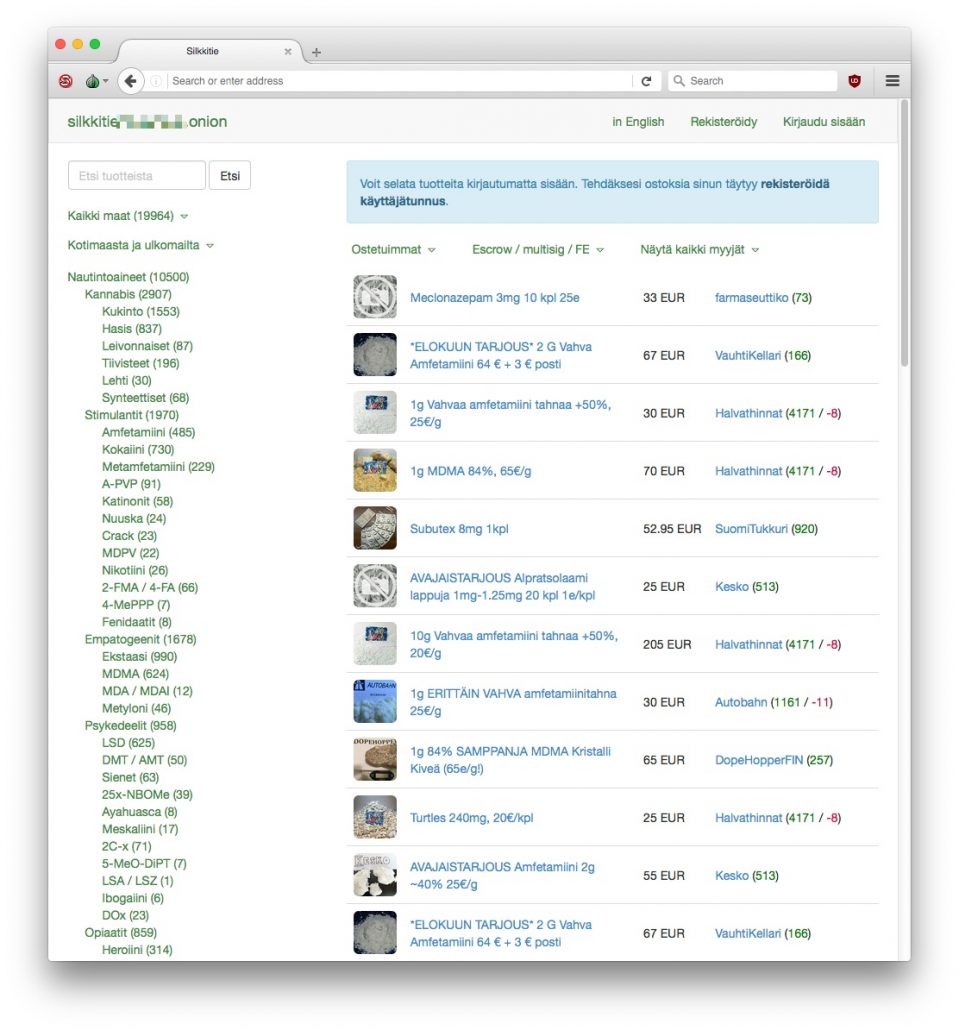Open the 1g 84% SAMPPANJA MDMA thumbnail
959x1030 pixels.
[375, 759]
